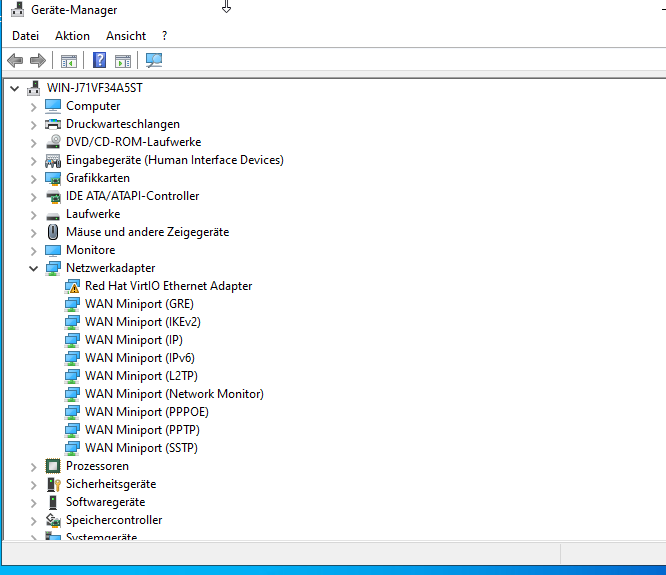
Task: Open the Ansicht menu
Action: pyautogui.click(x=126, y=35)
